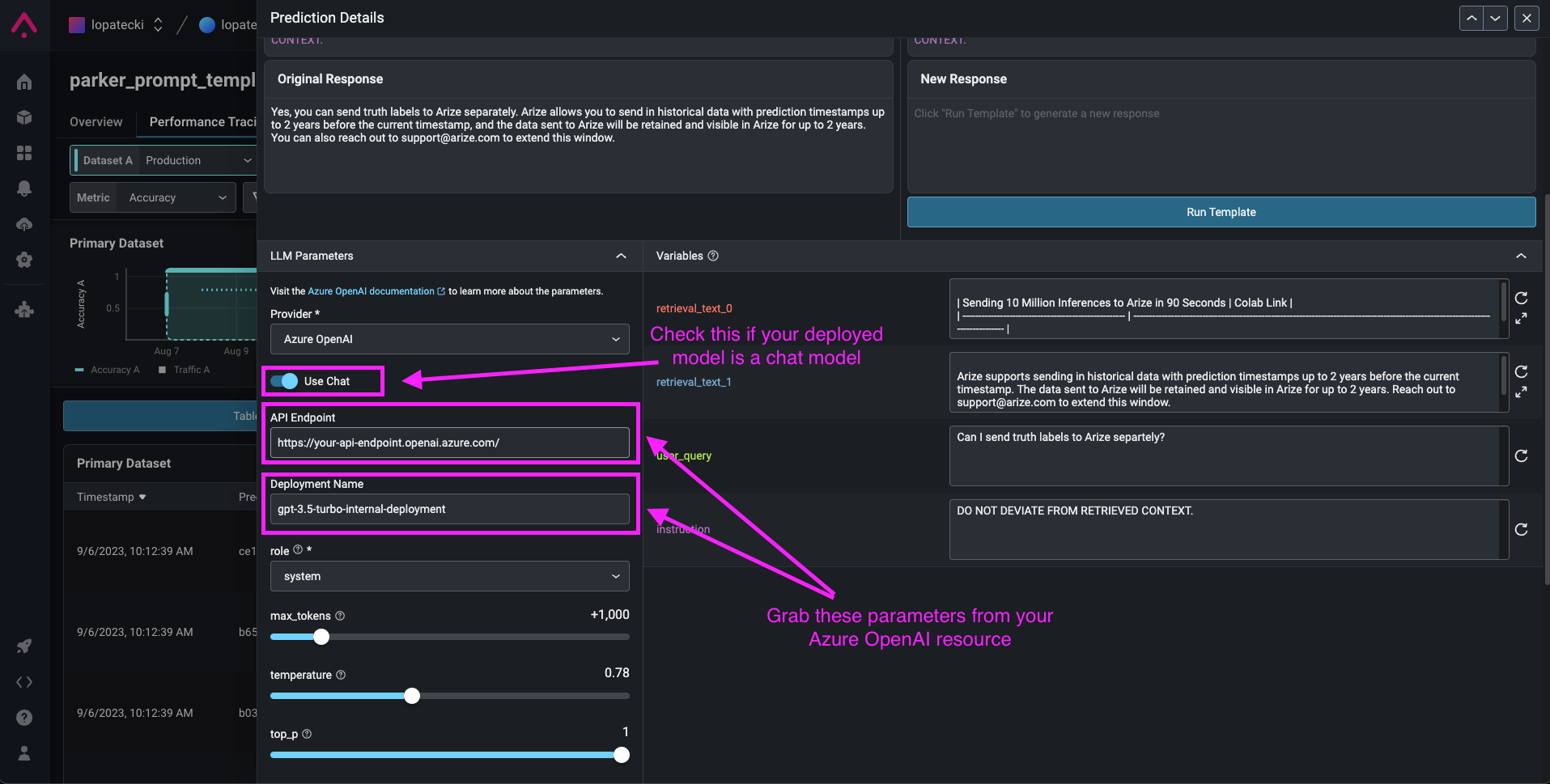Screen dimensions: 1550x784
Task: Go to the previous prediction with the up arrow
Action: pos(1471,18)
